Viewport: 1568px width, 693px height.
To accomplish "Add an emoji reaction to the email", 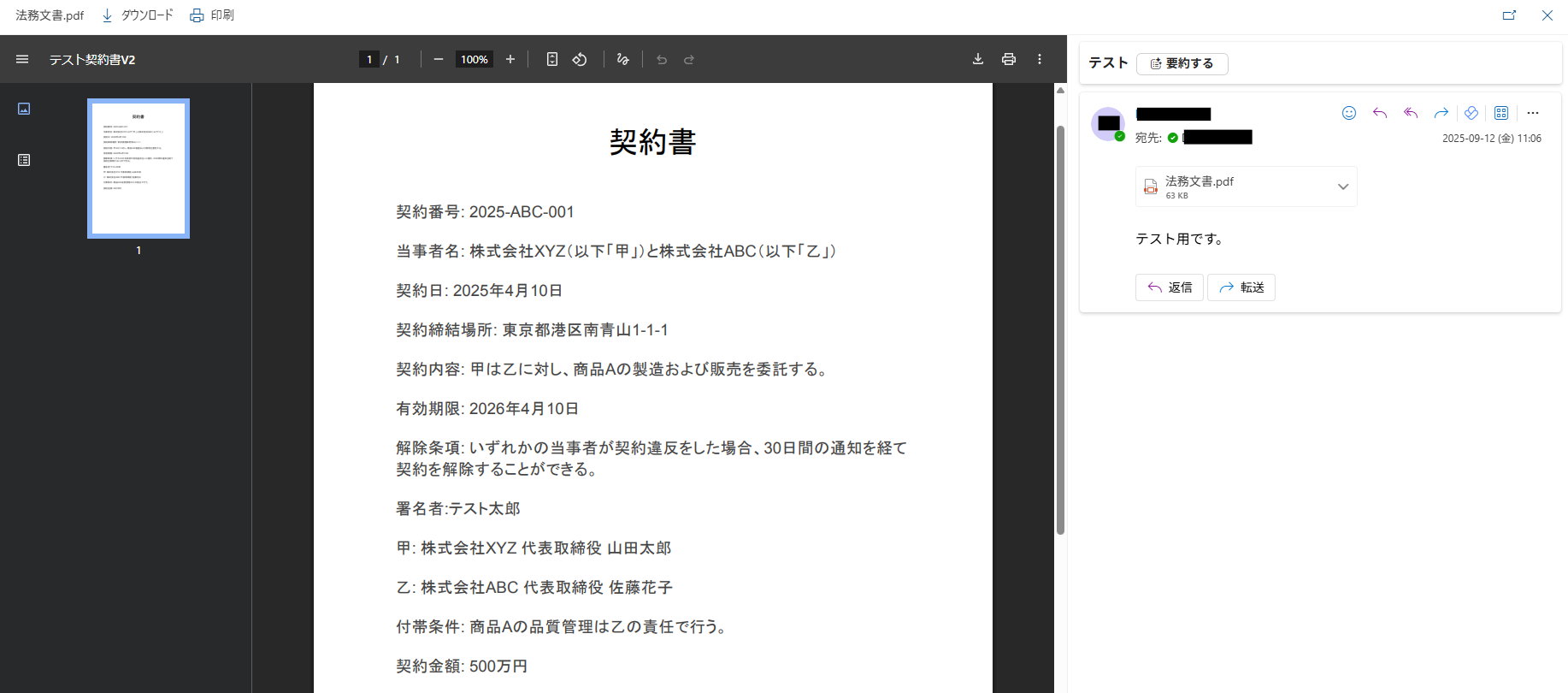I will pos(1349,113).
